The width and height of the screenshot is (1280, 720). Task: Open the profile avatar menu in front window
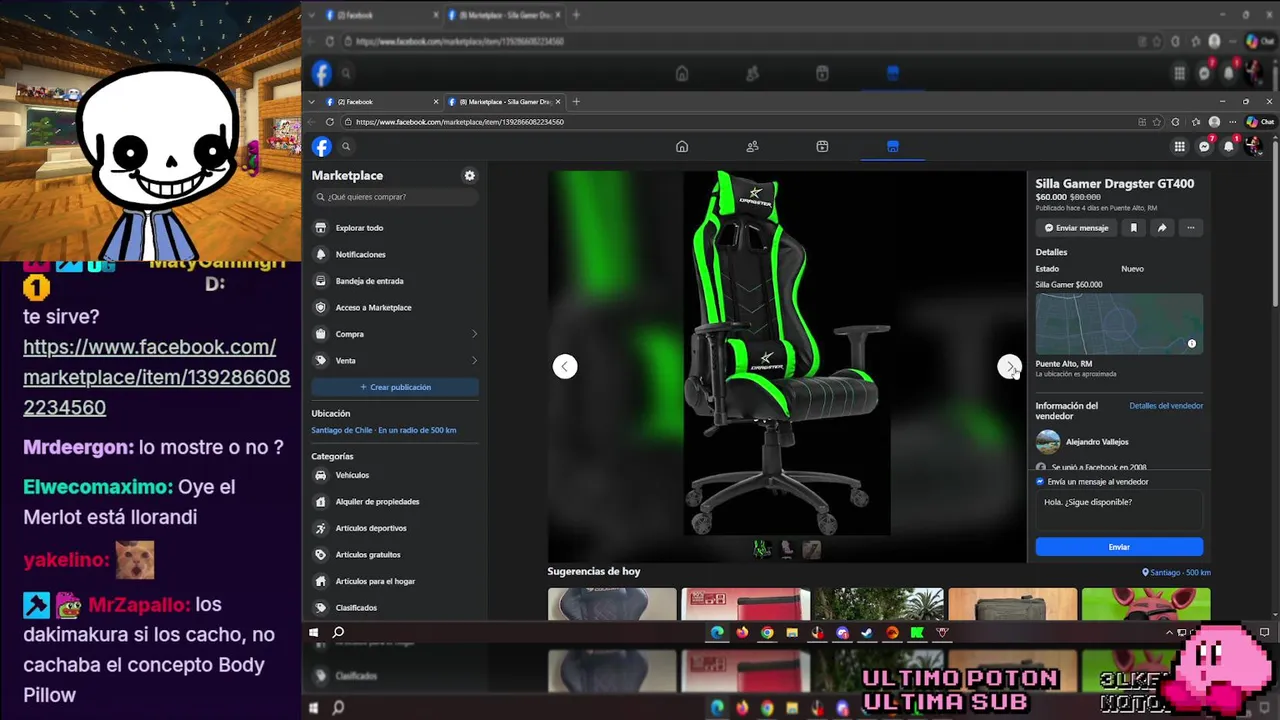pos(1254,147)
